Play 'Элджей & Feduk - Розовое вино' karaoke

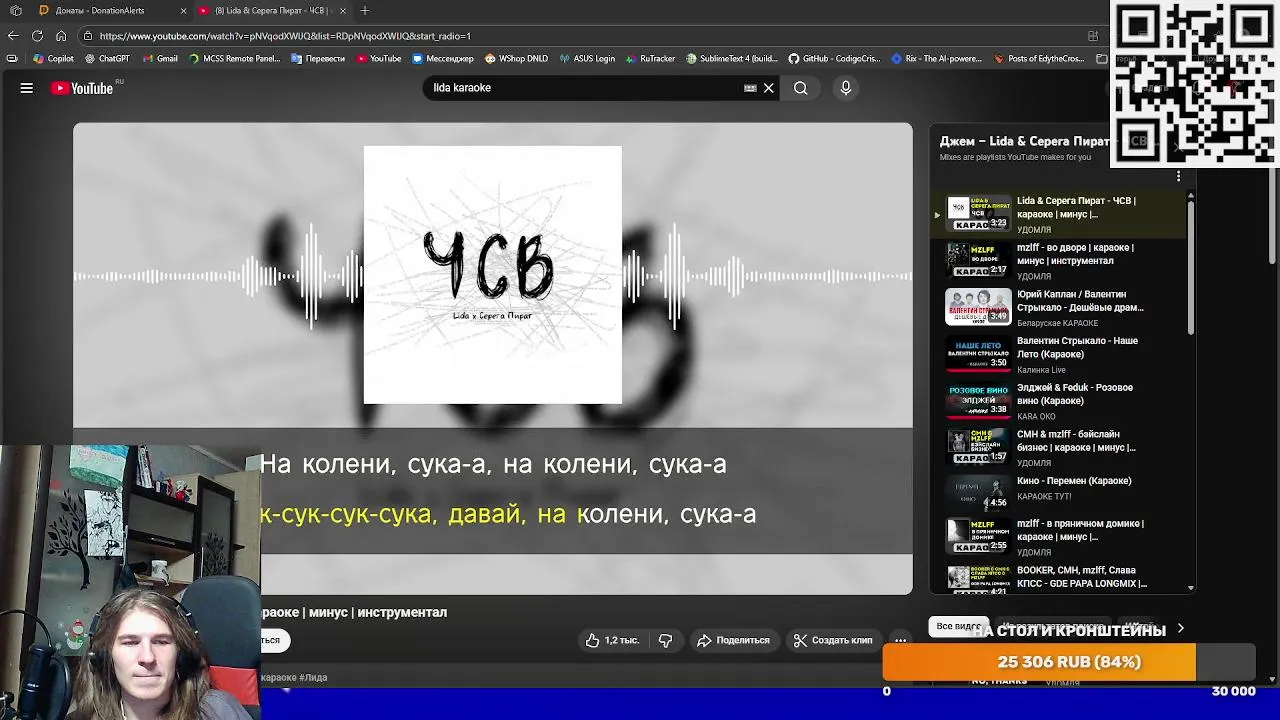tap(1065, 401)
